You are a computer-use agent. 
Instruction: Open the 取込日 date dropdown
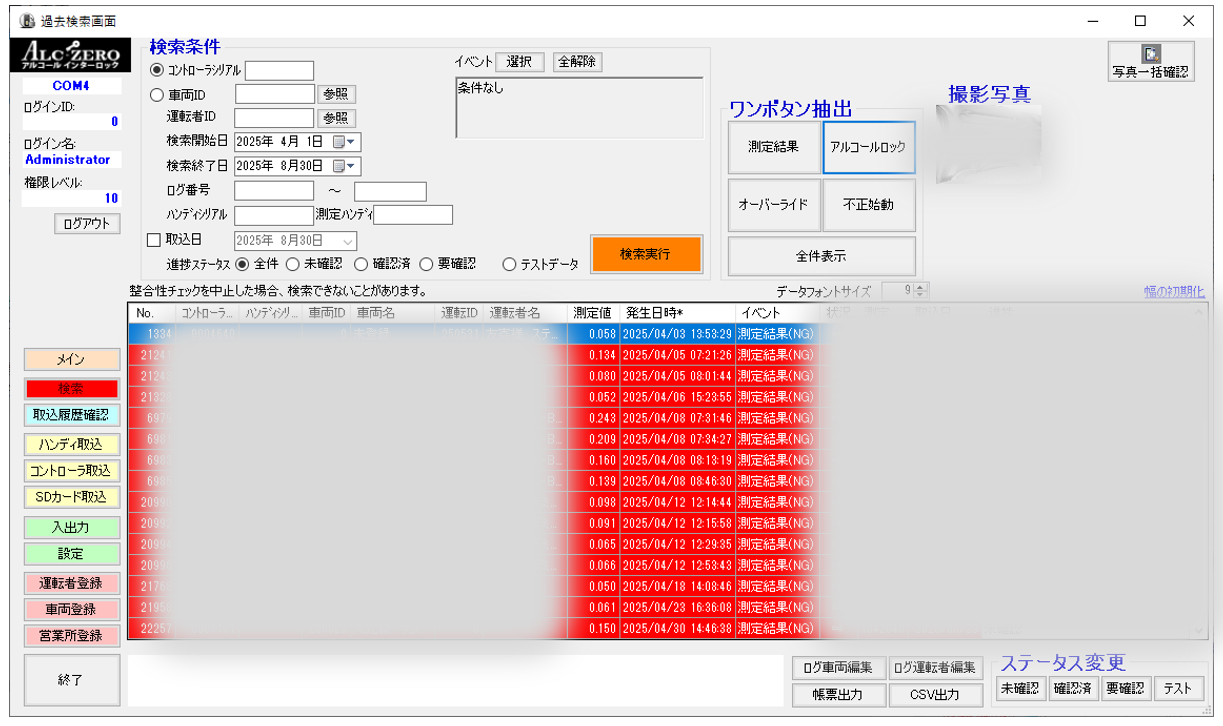347,240
